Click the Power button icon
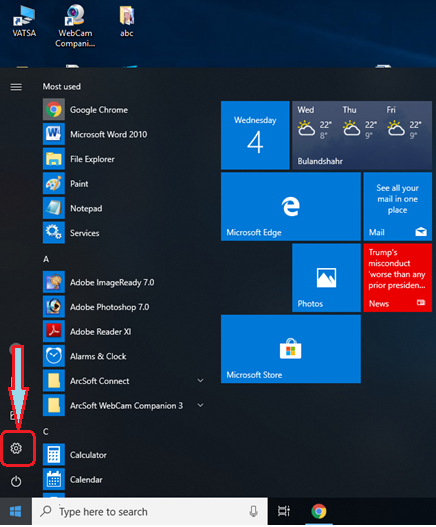Image resolution: width=436 pixels, height=527 pixels. coord(16,481)
